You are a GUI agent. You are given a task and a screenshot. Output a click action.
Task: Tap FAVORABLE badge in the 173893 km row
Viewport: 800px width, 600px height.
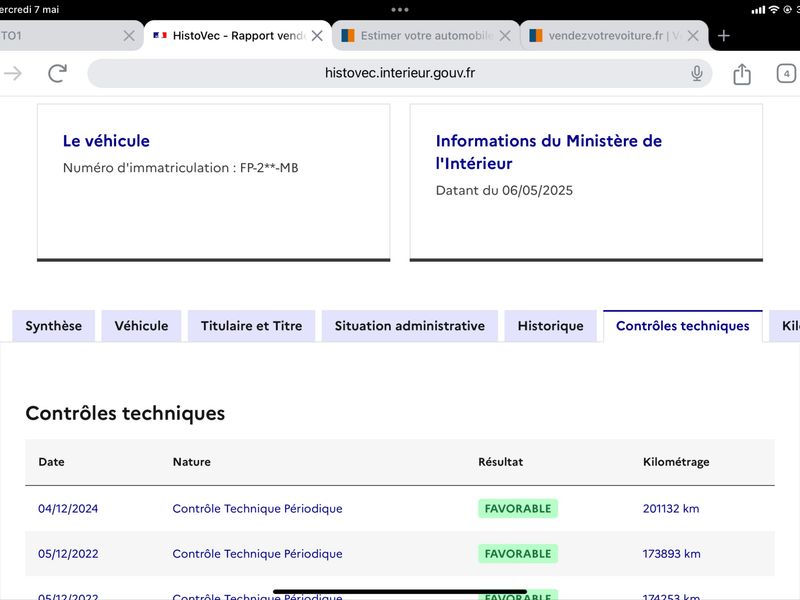click(x=518, y=554)
